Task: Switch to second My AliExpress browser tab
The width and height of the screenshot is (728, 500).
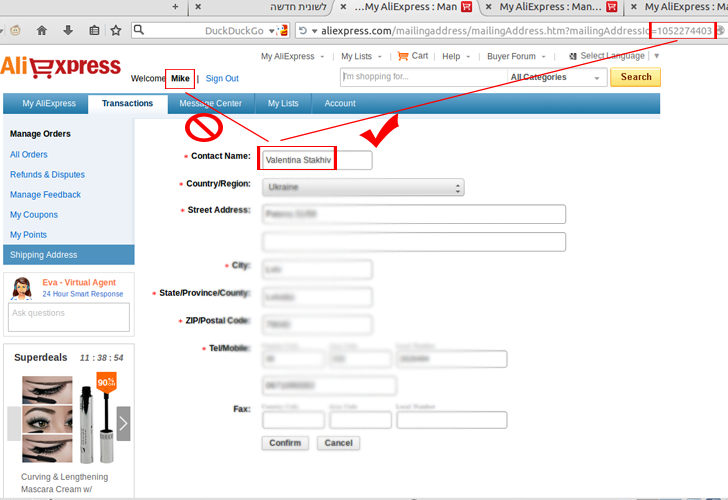Action: 550,6
